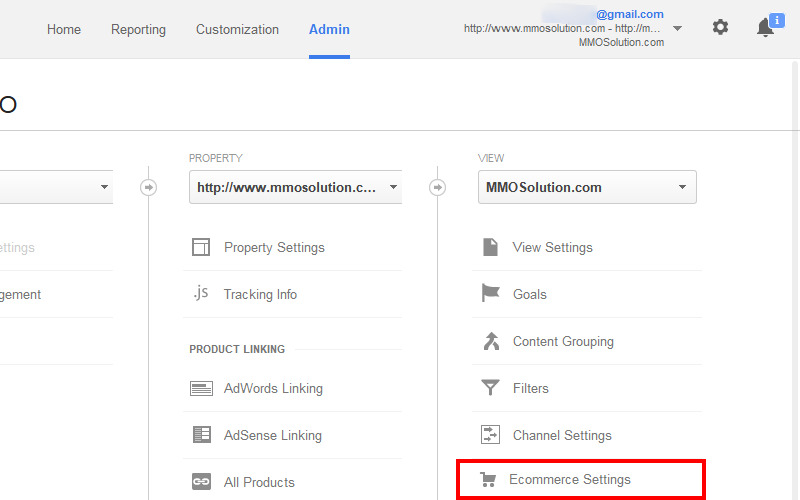Click arrow circle between Property and View columns
This screenshot has height=500, width=800.
pyautogui.click(x=438, y=187)
